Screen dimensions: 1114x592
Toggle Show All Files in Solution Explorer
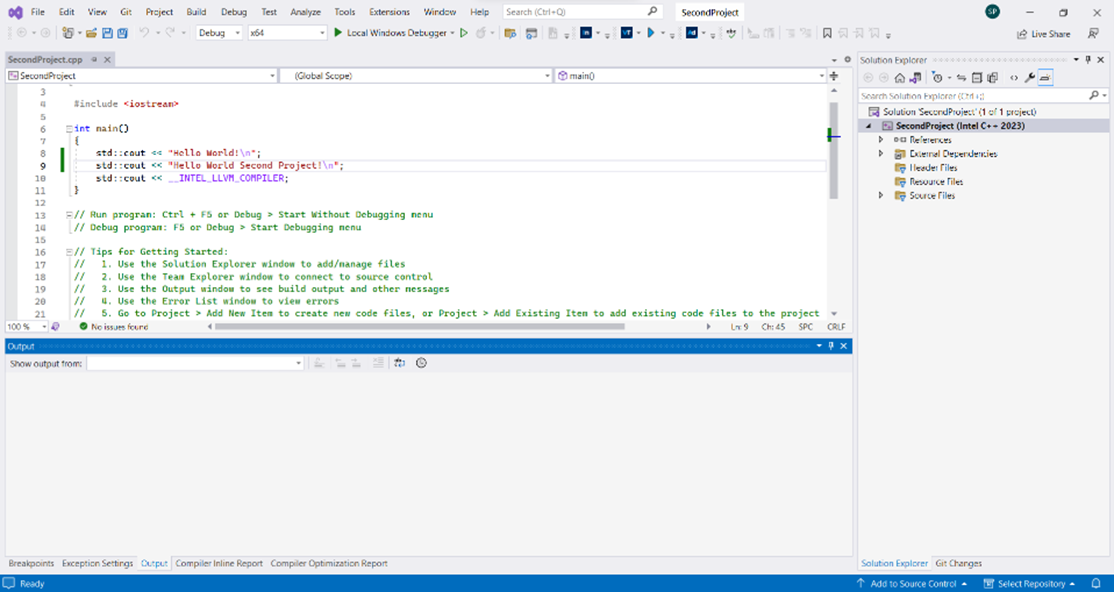[x=992, y=77]
